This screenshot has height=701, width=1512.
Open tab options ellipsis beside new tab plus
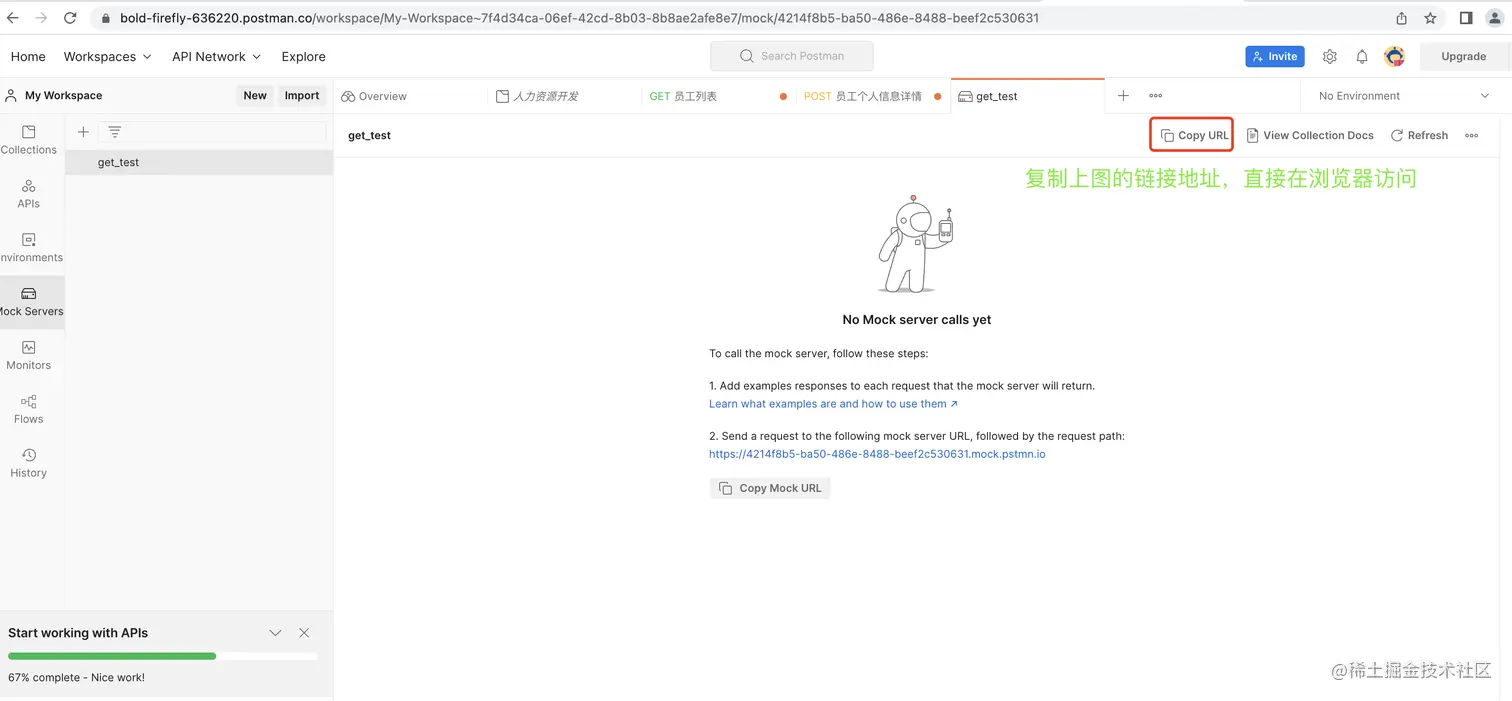coord(1155,96)
